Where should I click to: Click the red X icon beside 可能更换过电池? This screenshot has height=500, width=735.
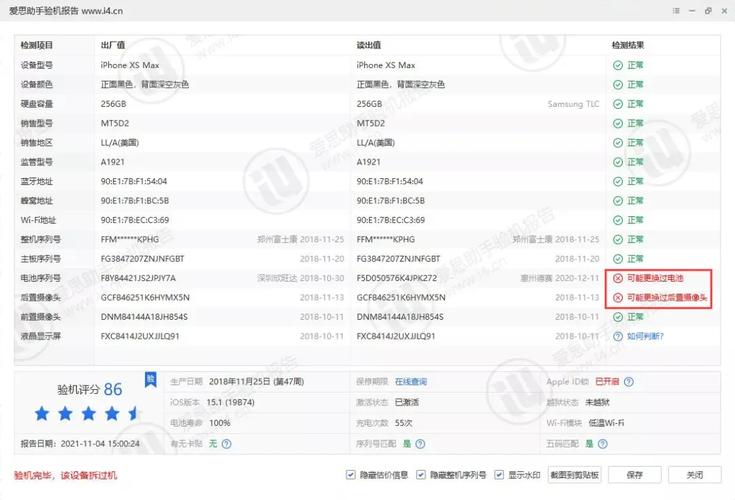(x=618, y=278)
